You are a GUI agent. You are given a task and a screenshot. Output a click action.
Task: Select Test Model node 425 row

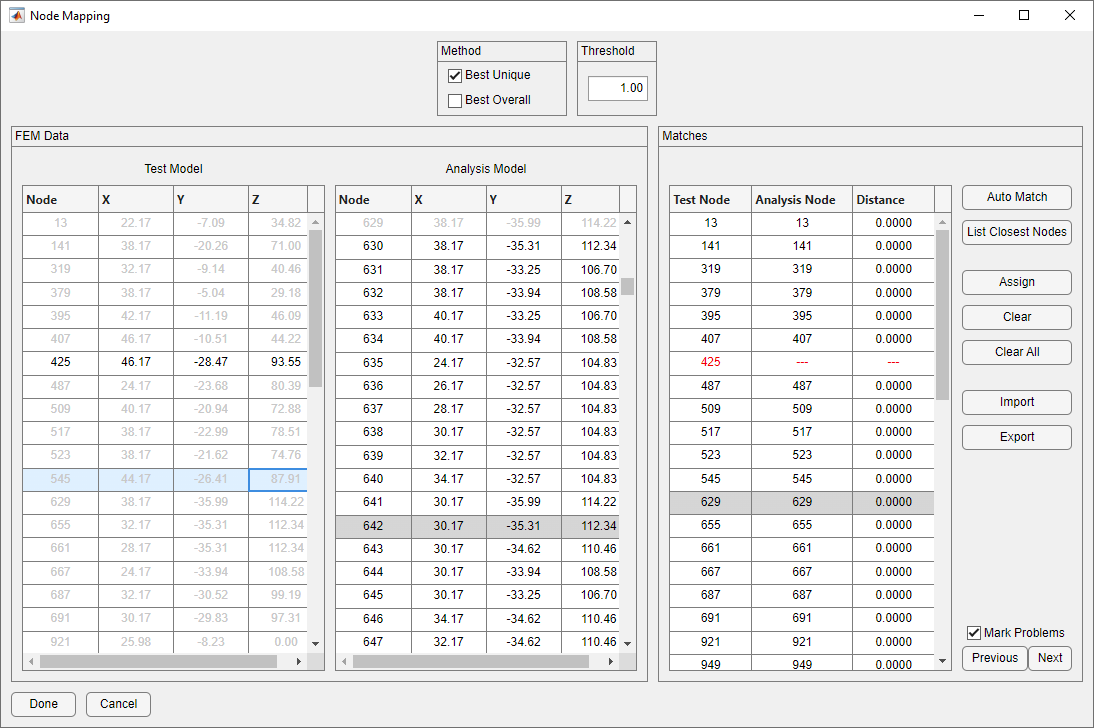165,362
